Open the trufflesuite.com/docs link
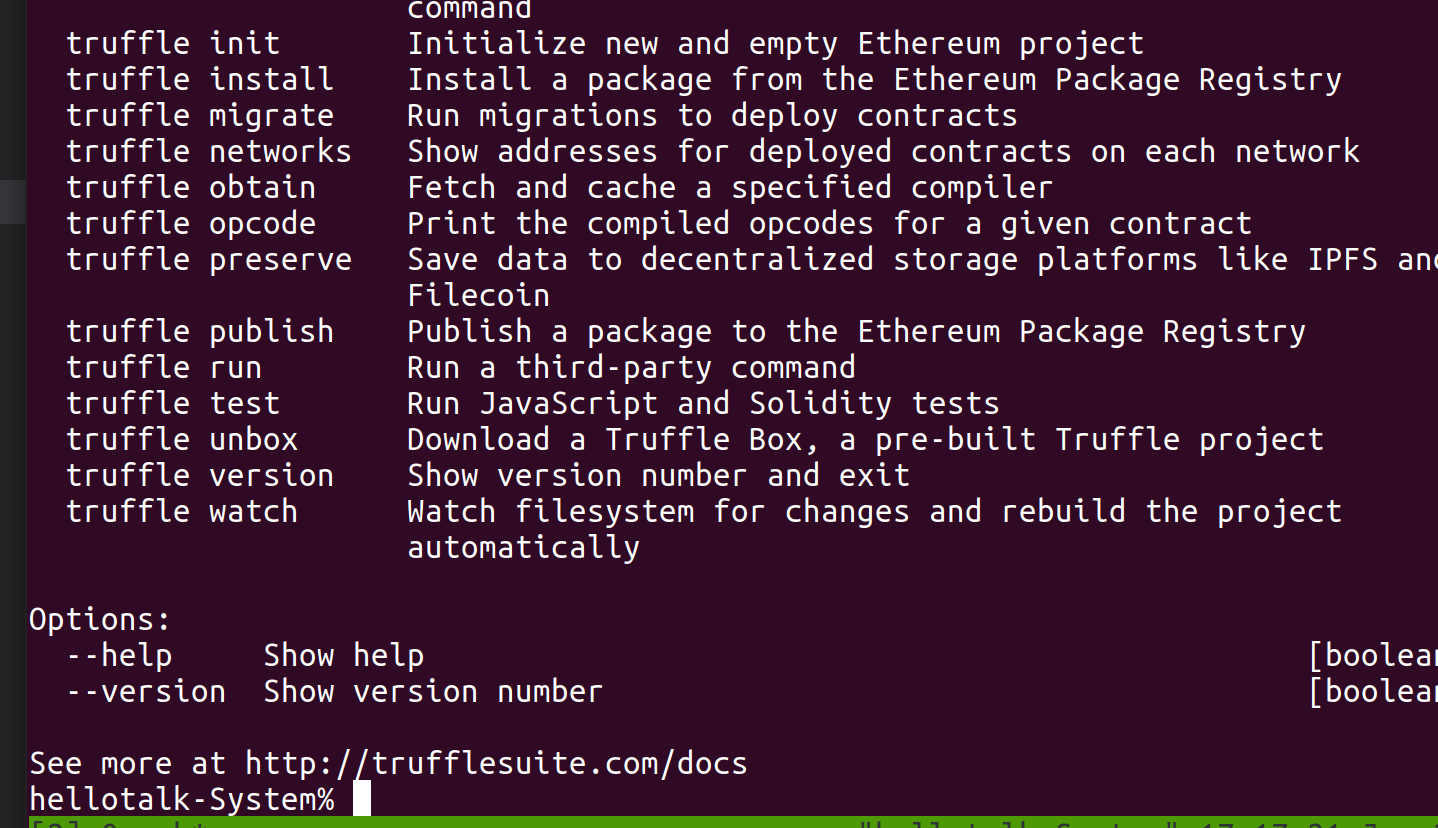1438x828 pixels. (x=496, y=764)
